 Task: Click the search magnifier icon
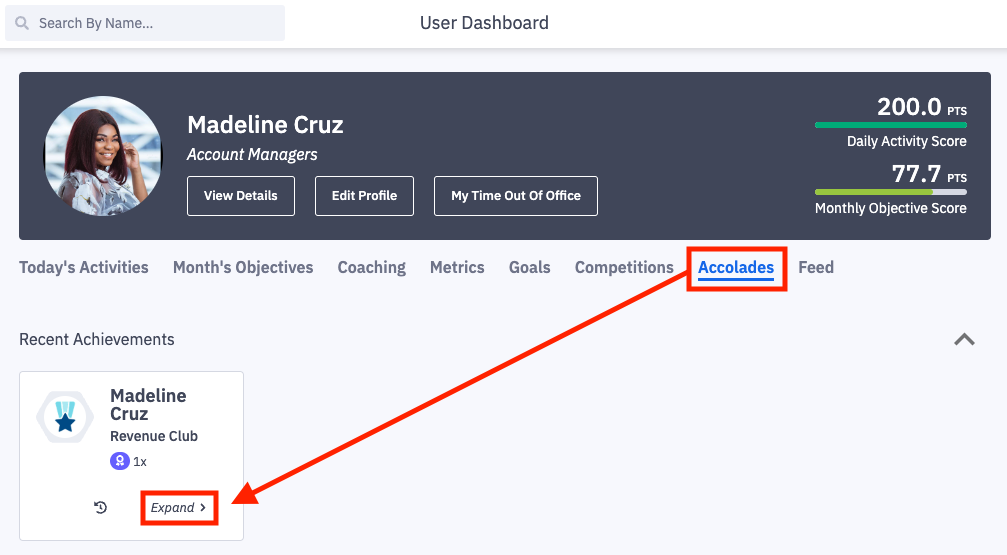pos(22,23)
